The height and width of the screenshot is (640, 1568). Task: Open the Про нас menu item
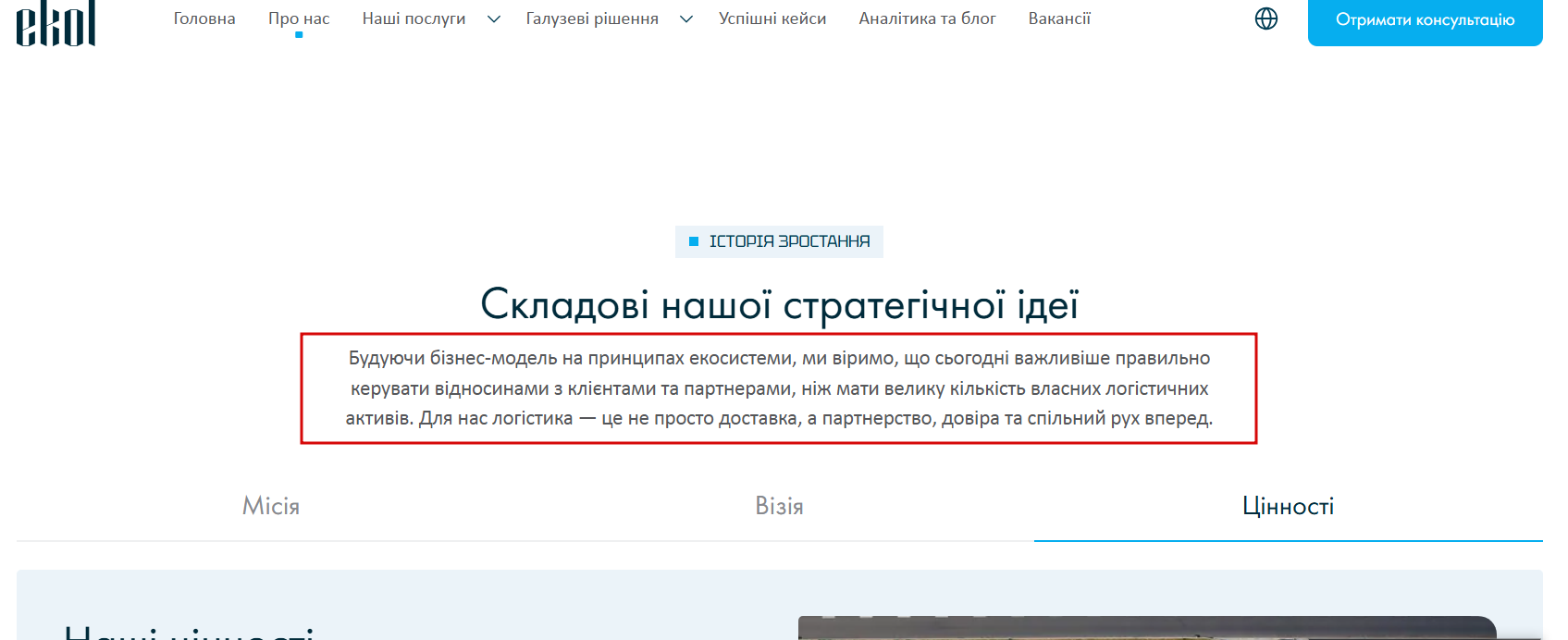point(299,18)
